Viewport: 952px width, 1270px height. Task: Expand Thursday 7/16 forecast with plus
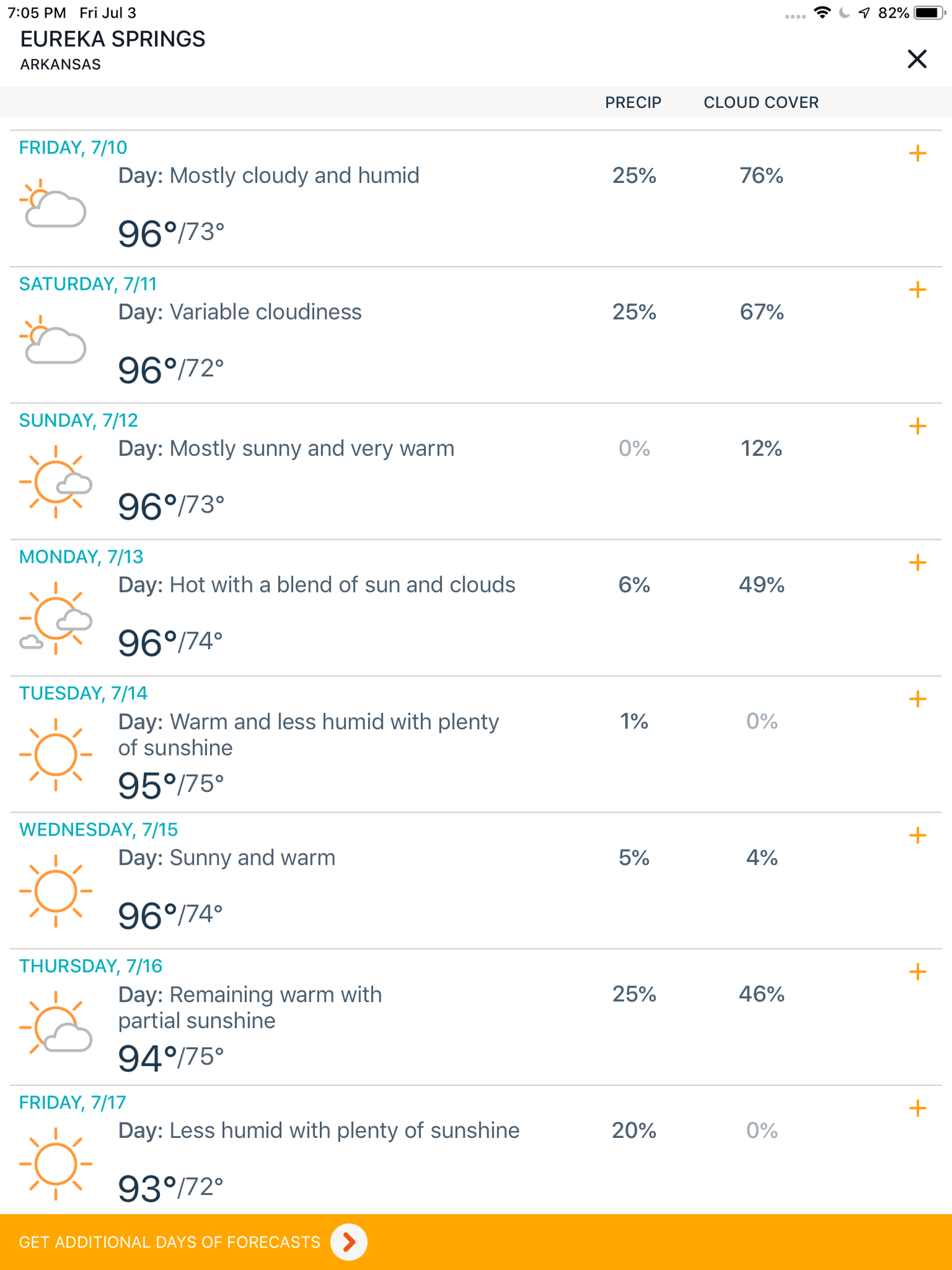[x=918, y=972]
